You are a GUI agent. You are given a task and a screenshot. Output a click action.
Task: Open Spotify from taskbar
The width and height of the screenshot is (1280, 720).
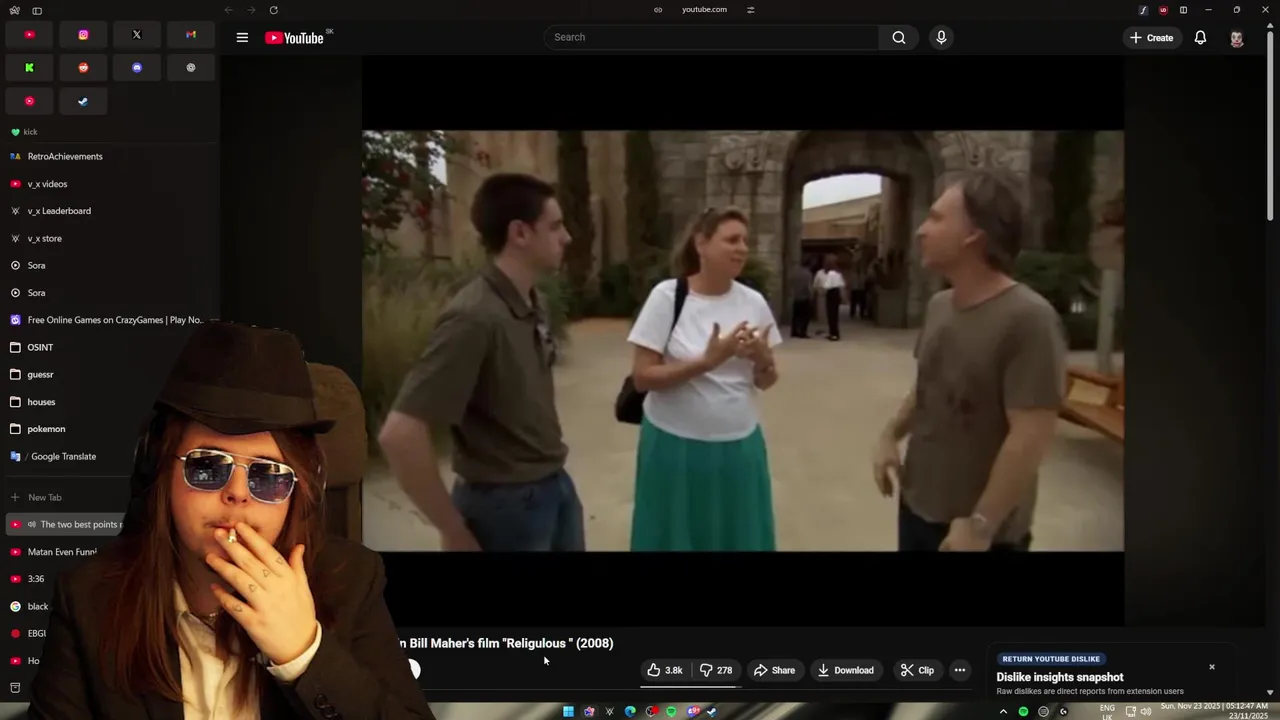[x=671, y=711]
